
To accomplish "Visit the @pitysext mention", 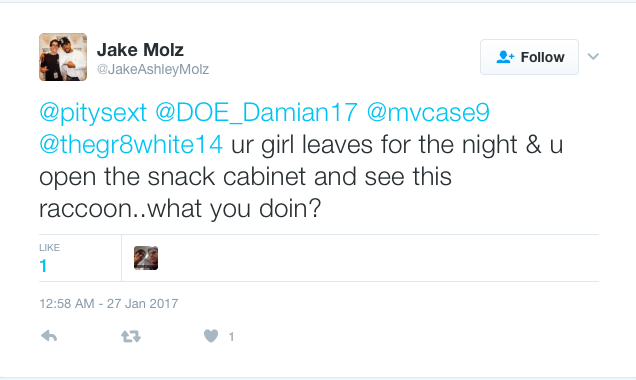I will (93, 113).
